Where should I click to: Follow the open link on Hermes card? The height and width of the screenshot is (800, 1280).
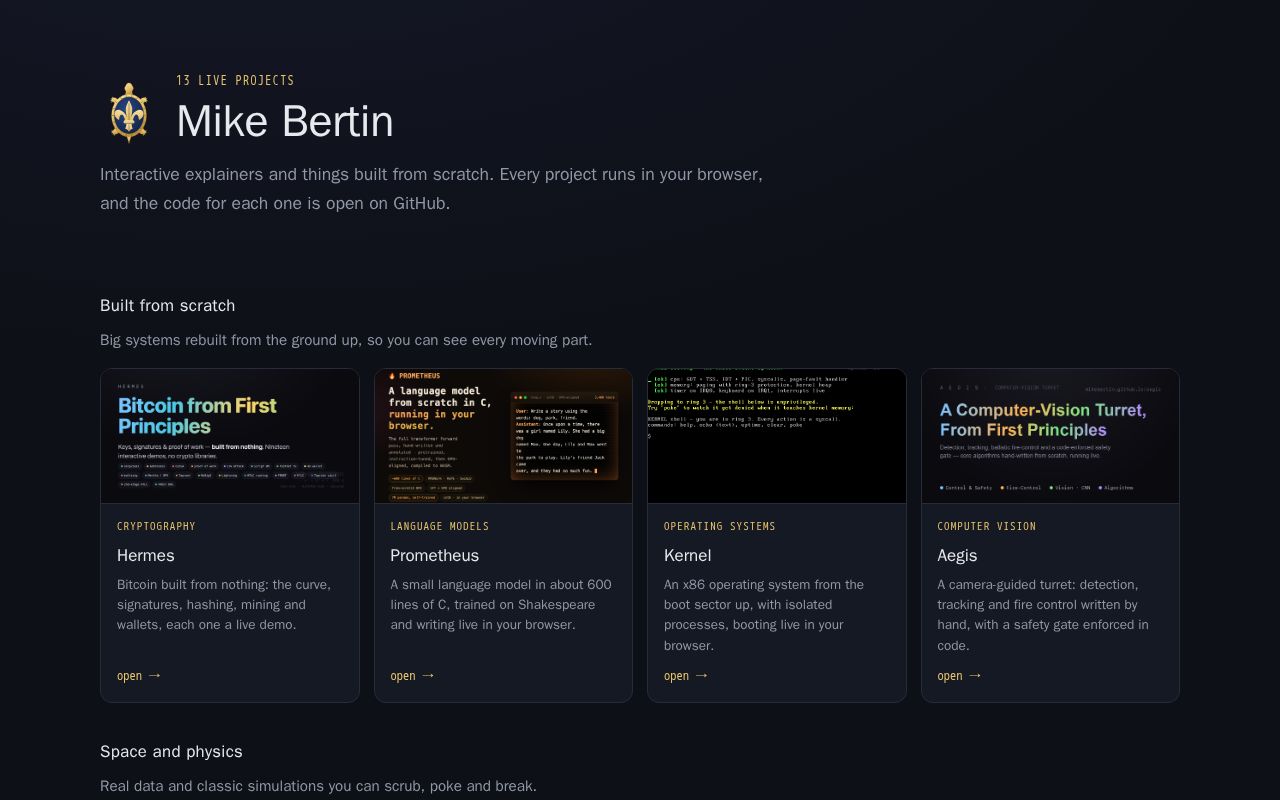(x=139, y=676)
